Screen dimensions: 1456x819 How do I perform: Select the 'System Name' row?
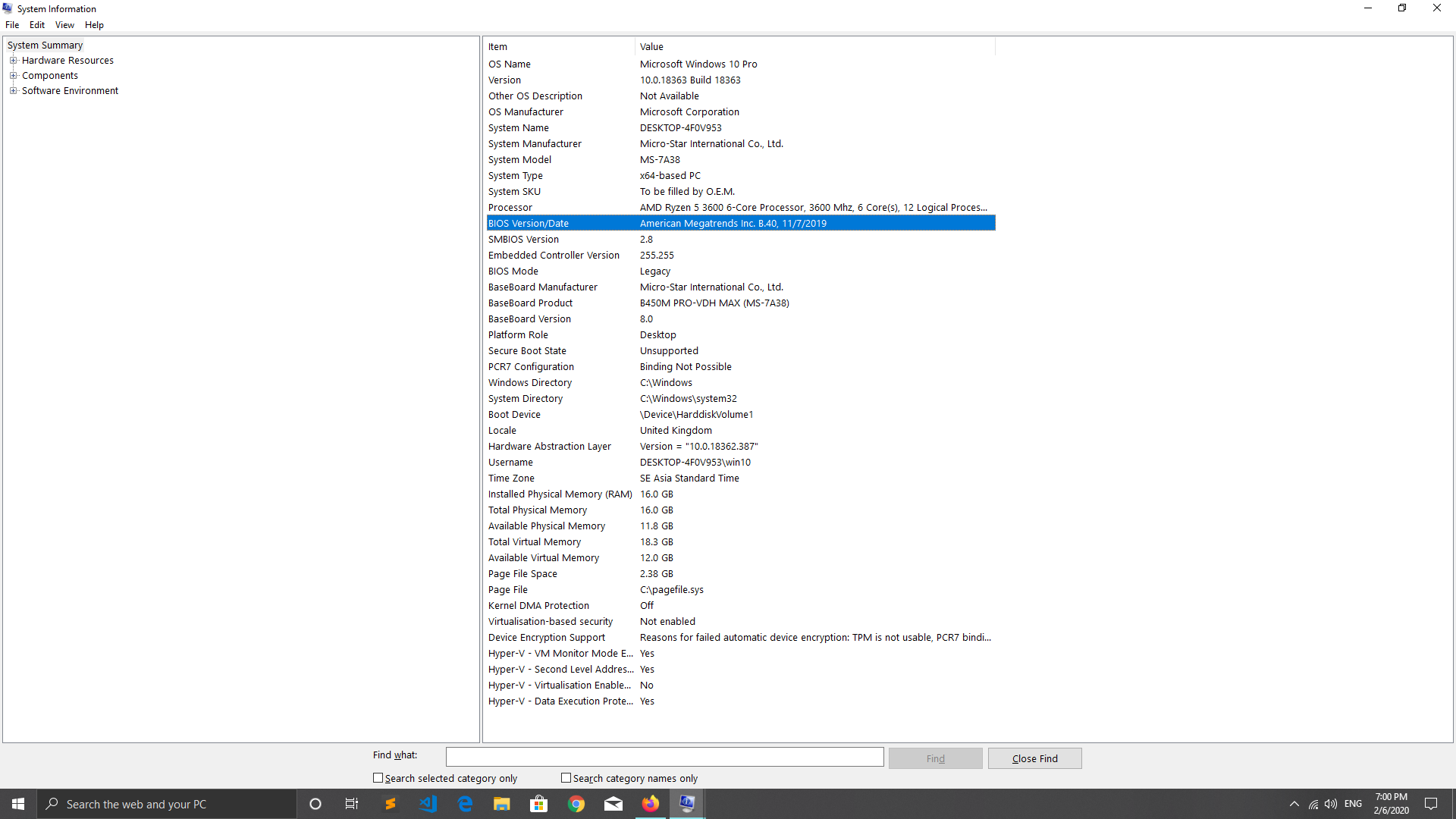(740, 128)
